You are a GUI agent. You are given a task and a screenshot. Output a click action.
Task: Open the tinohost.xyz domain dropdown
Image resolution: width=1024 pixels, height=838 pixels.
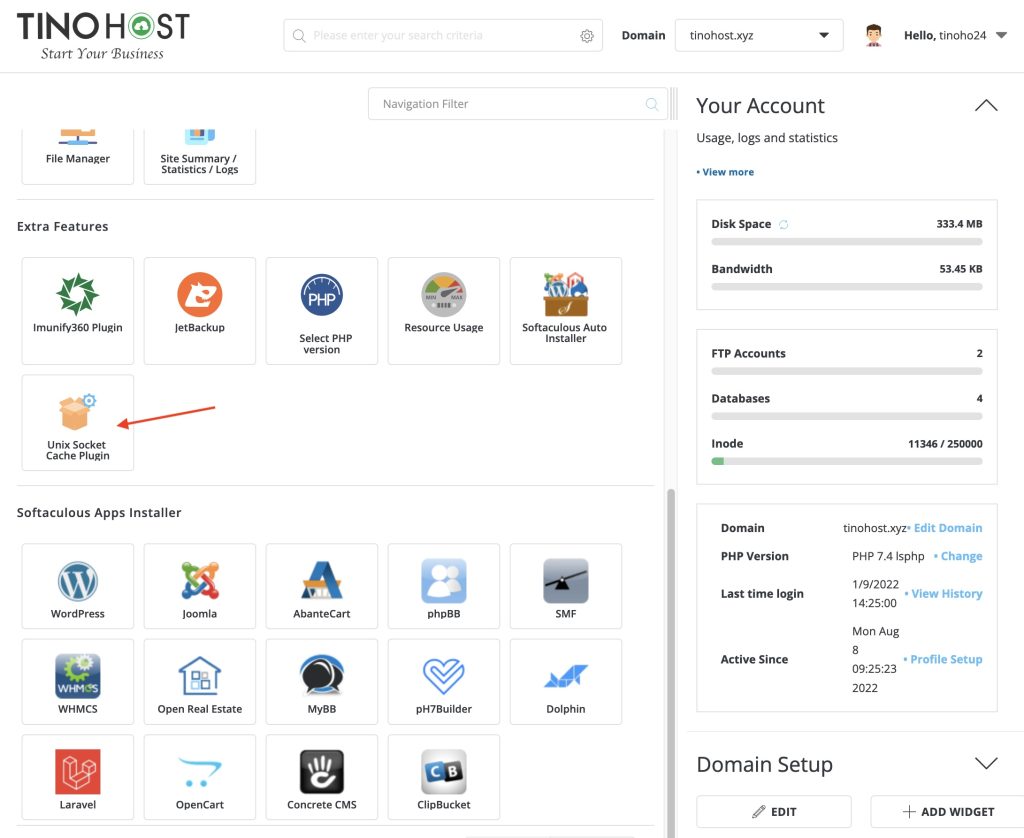(759, 35)
